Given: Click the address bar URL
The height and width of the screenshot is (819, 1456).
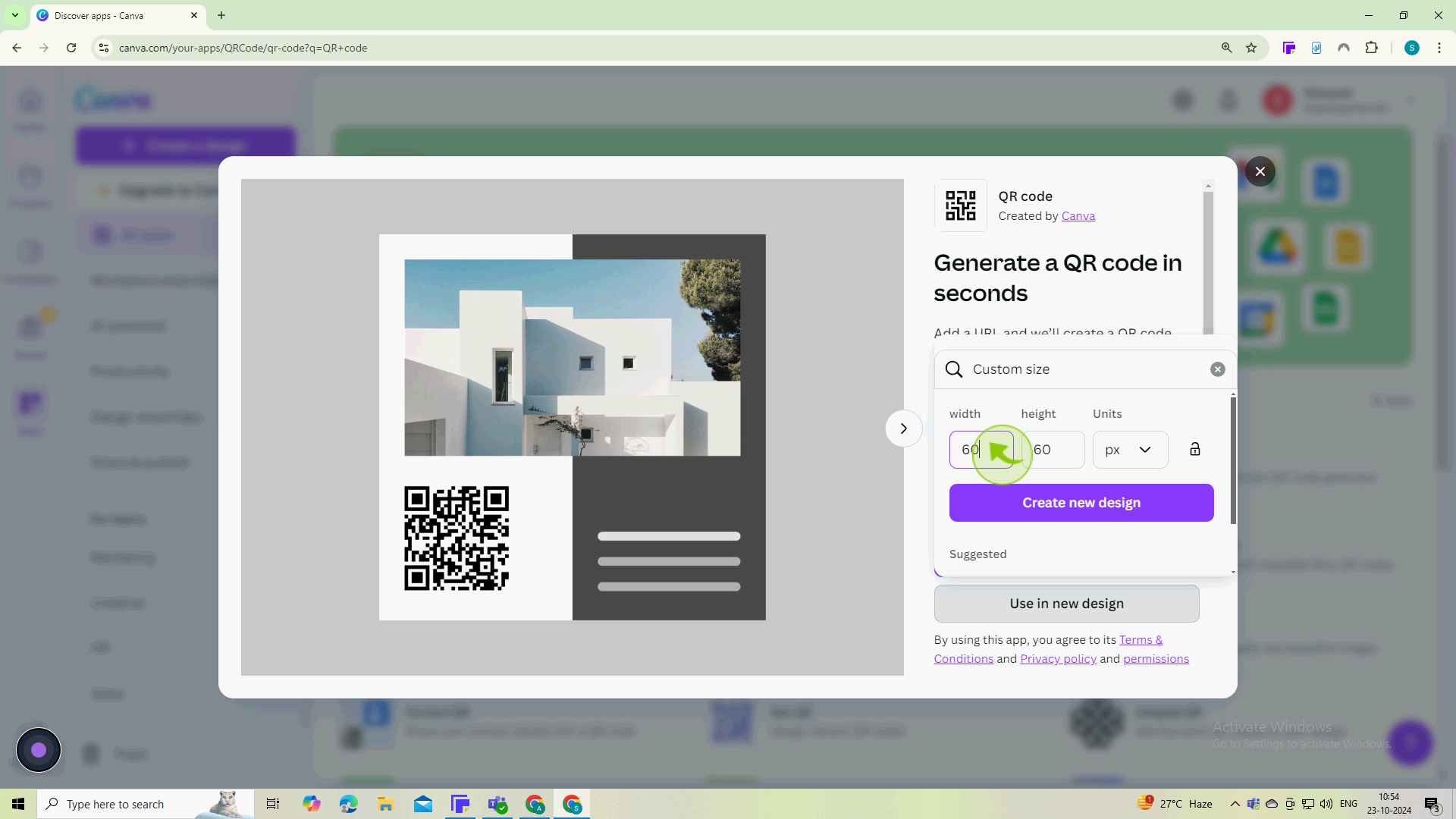Looking at the screenshot, I should tap(243, 48).
